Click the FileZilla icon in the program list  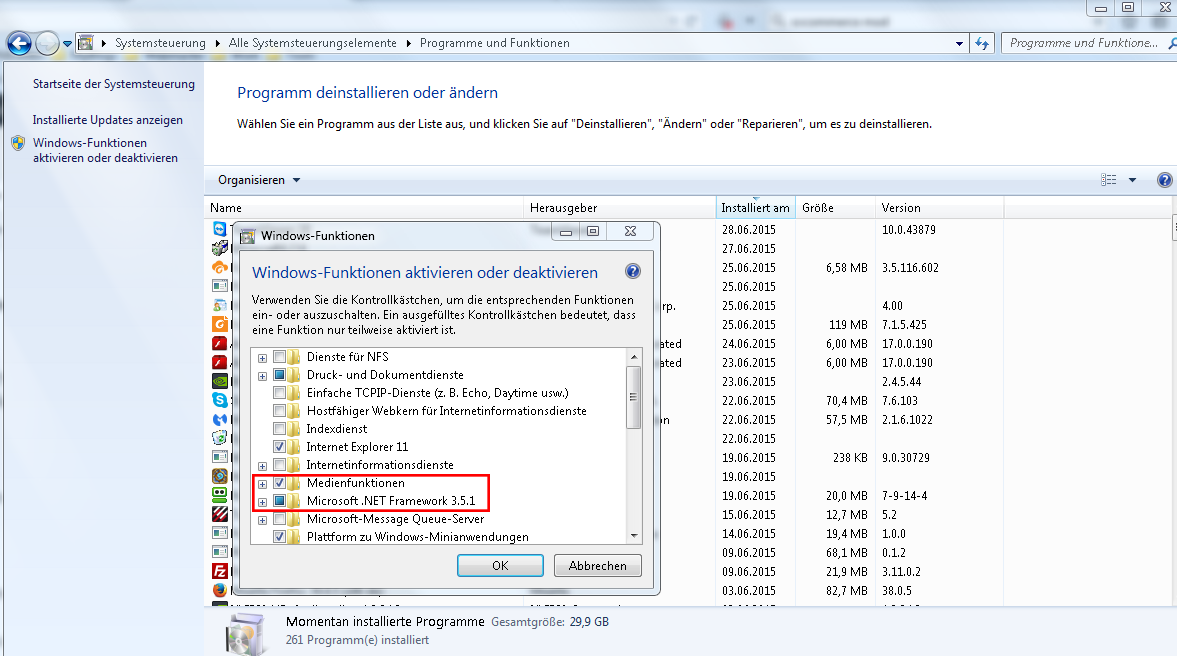pyautogui.click(x=220, y=571)
